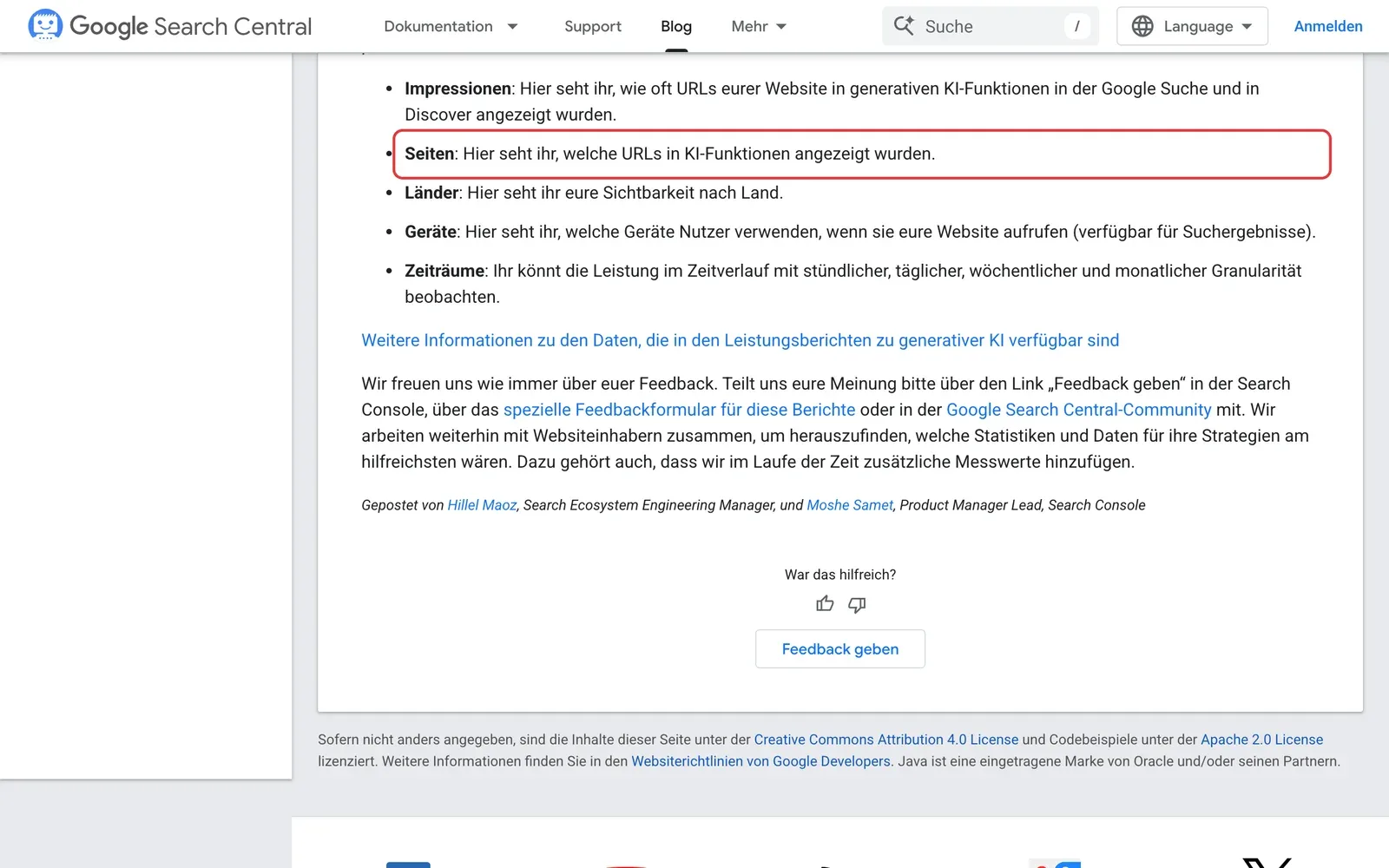Click the Google Search Central title text
This screenshot has width=1389, height=868.
click(191, 26)
